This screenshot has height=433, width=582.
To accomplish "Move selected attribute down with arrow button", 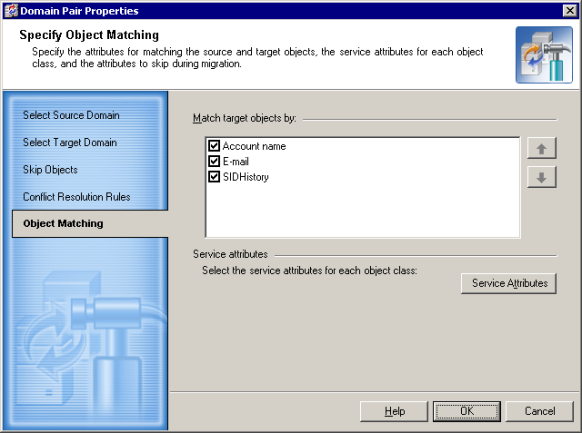I will pyautogui.click(x=542, y=177).
